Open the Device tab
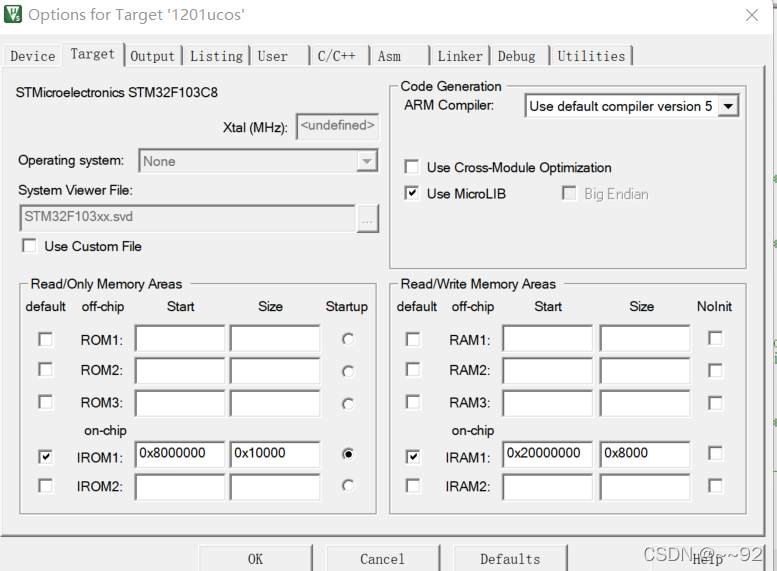 click(x=33, y=56)
